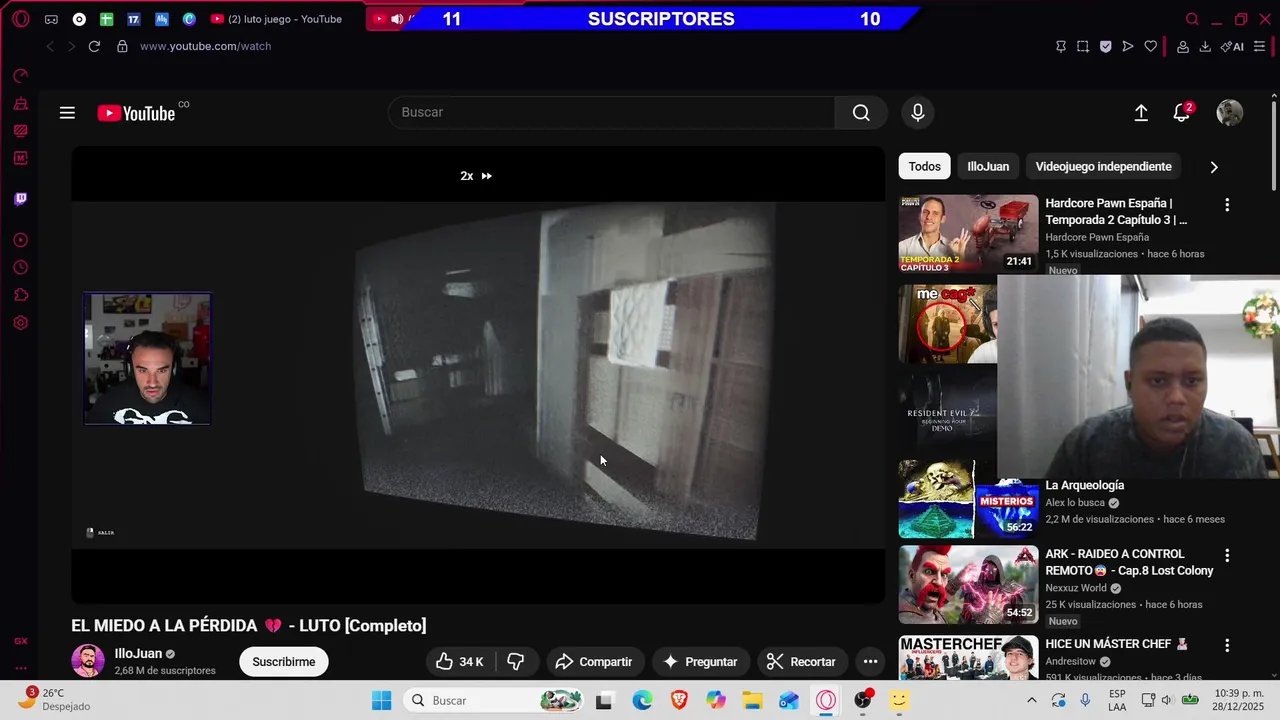
Task: Open options for Hice un Máster Chef video
Action: [1227, 646]
